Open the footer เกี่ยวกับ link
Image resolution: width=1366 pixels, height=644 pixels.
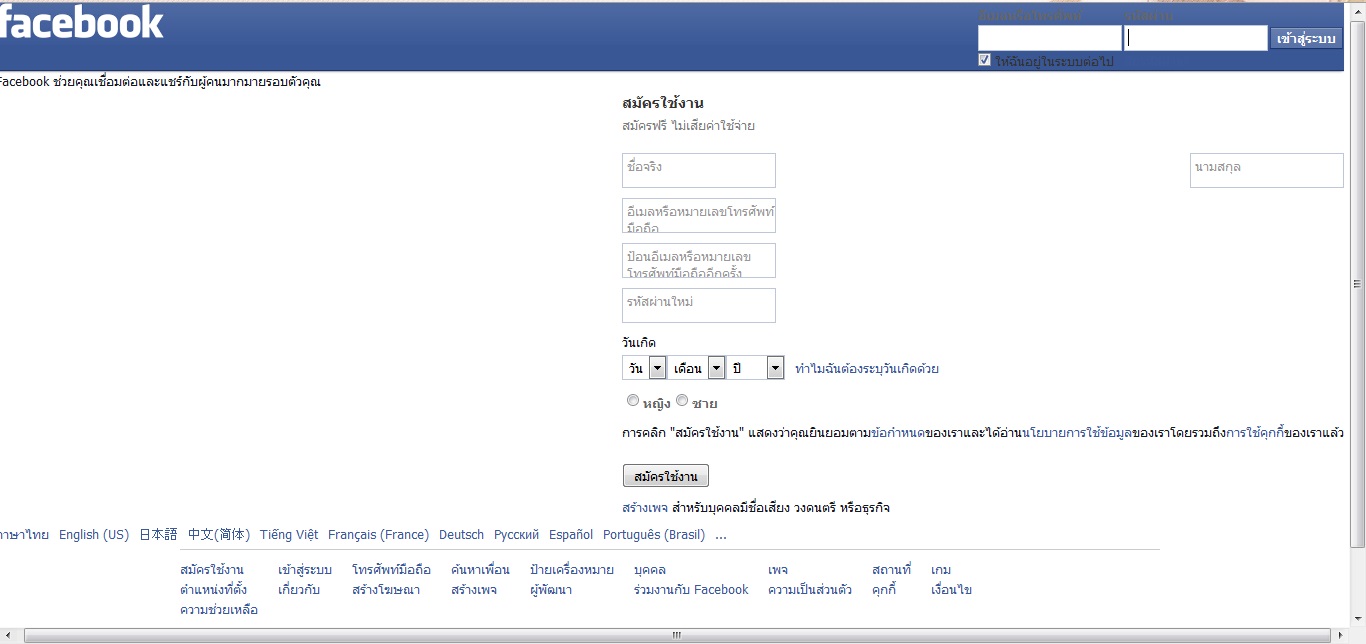[x=299, y=590]
